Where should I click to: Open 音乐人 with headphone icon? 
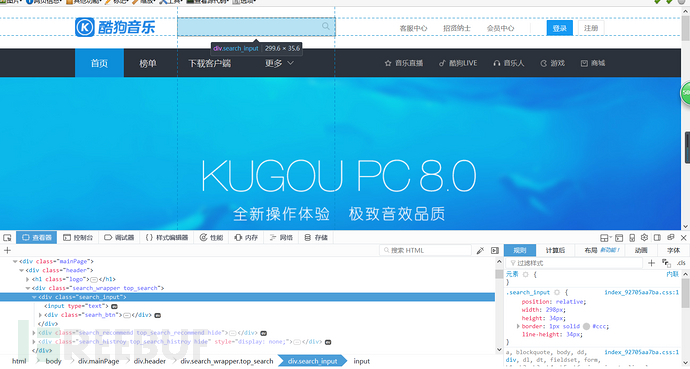[509, 63]
